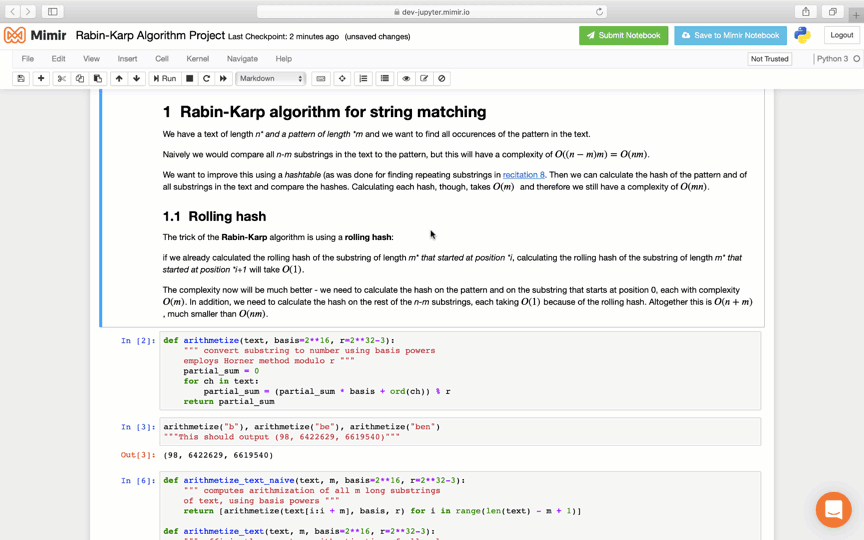Click the '1.1 Rolling hash' heading
864x540 pixels.
click(x=214, y=216)
